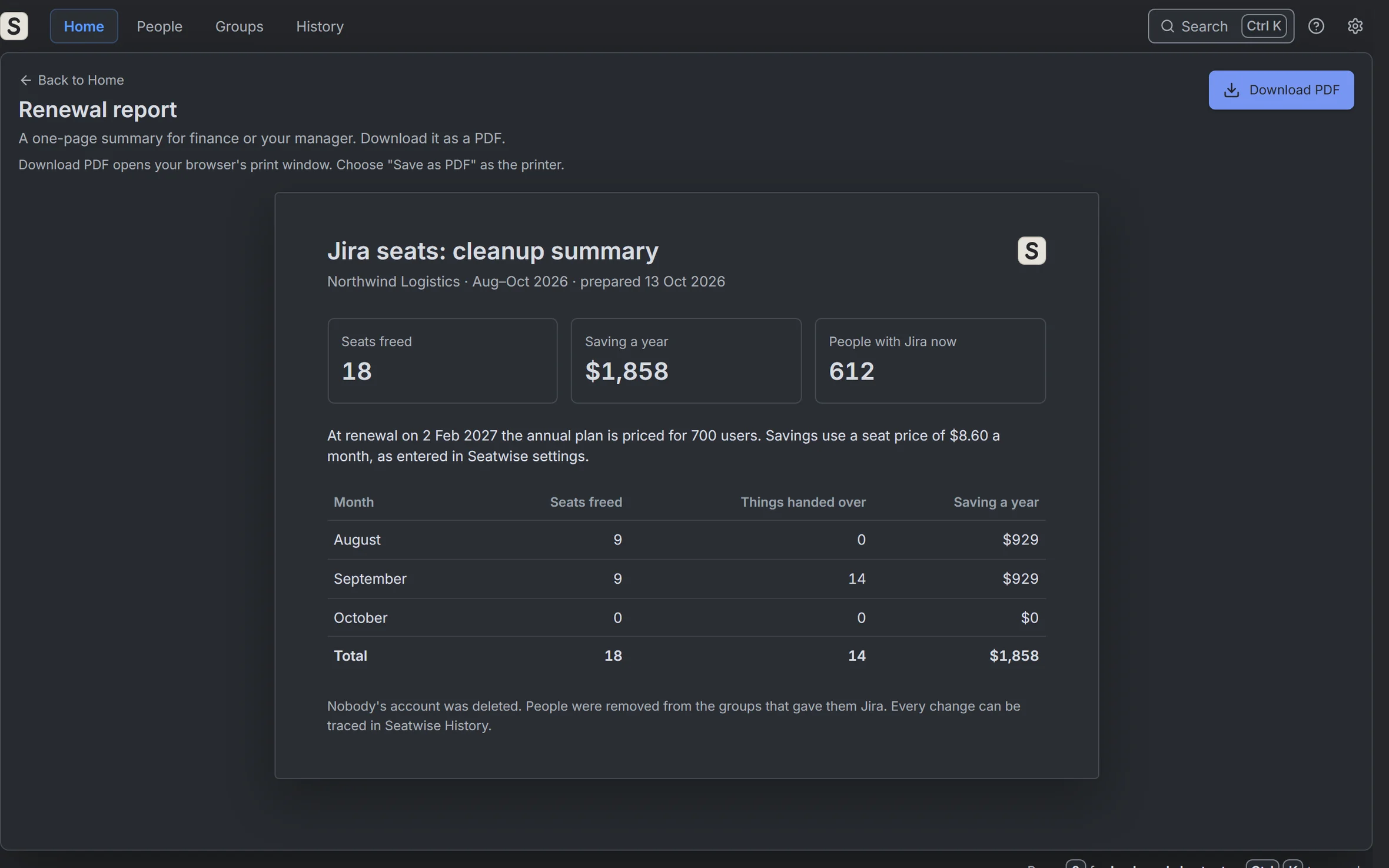Click August's $929 saving value

(x=1020, y=540)
